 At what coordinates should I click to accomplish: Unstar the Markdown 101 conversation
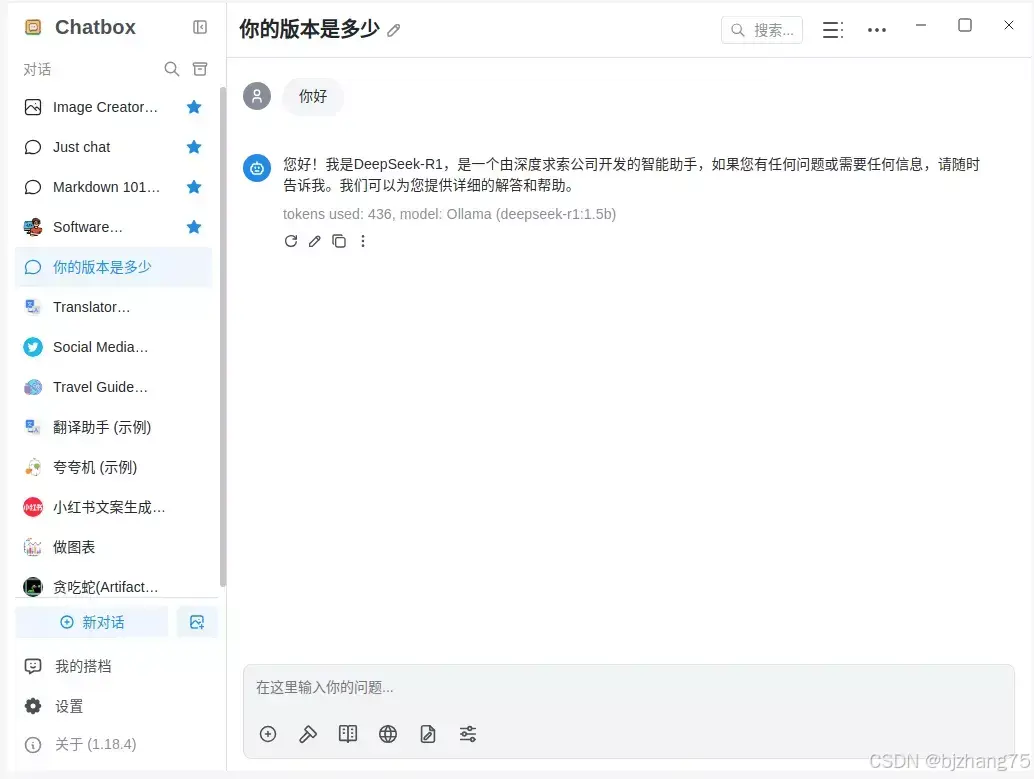pos(194,187)
